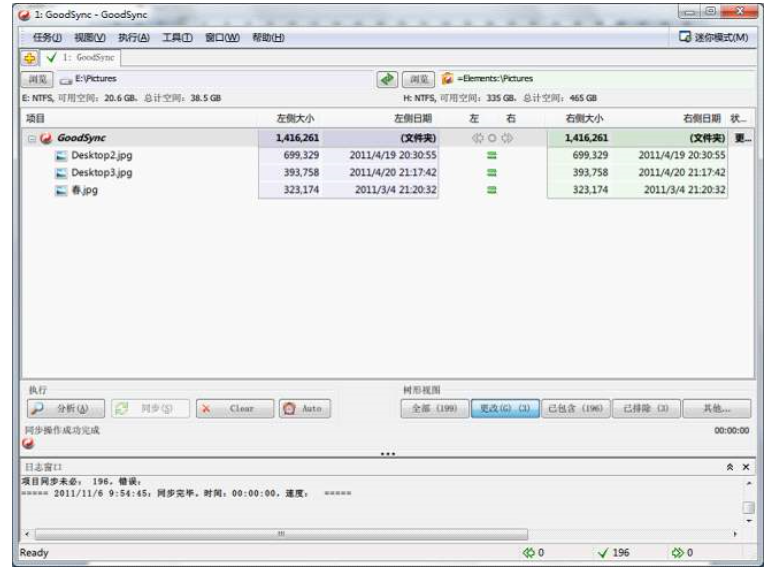Click the right 浏览 browse button

tap(418, 79)
